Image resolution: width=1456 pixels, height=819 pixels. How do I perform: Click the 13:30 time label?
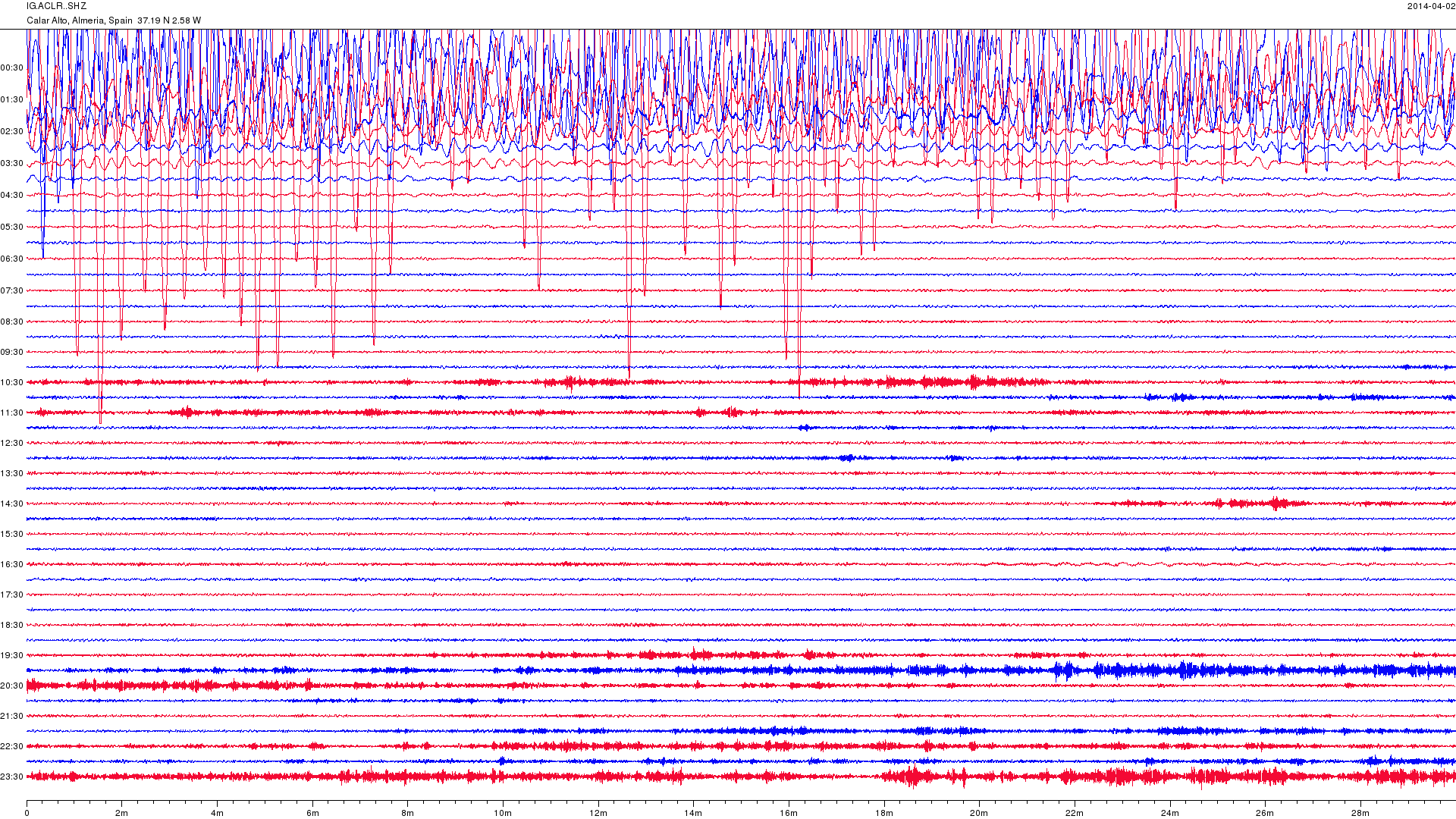point(12,474)
